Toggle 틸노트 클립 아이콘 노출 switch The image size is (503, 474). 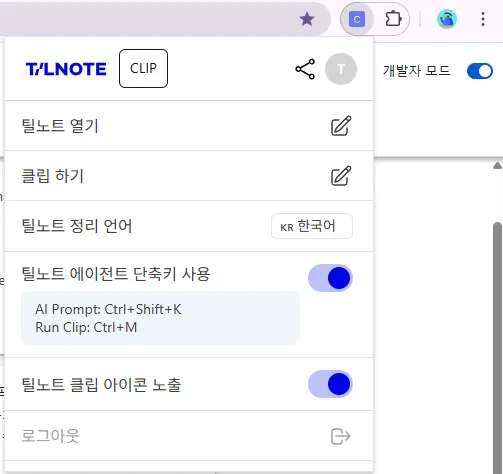point(330,384)
